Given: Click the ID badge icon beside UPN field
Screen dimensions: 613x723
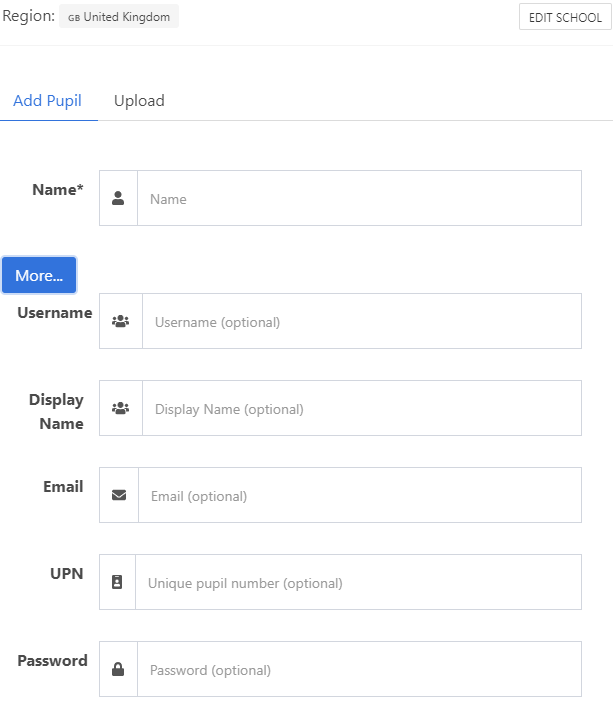Looking at the screenshot, I should 117,582.
